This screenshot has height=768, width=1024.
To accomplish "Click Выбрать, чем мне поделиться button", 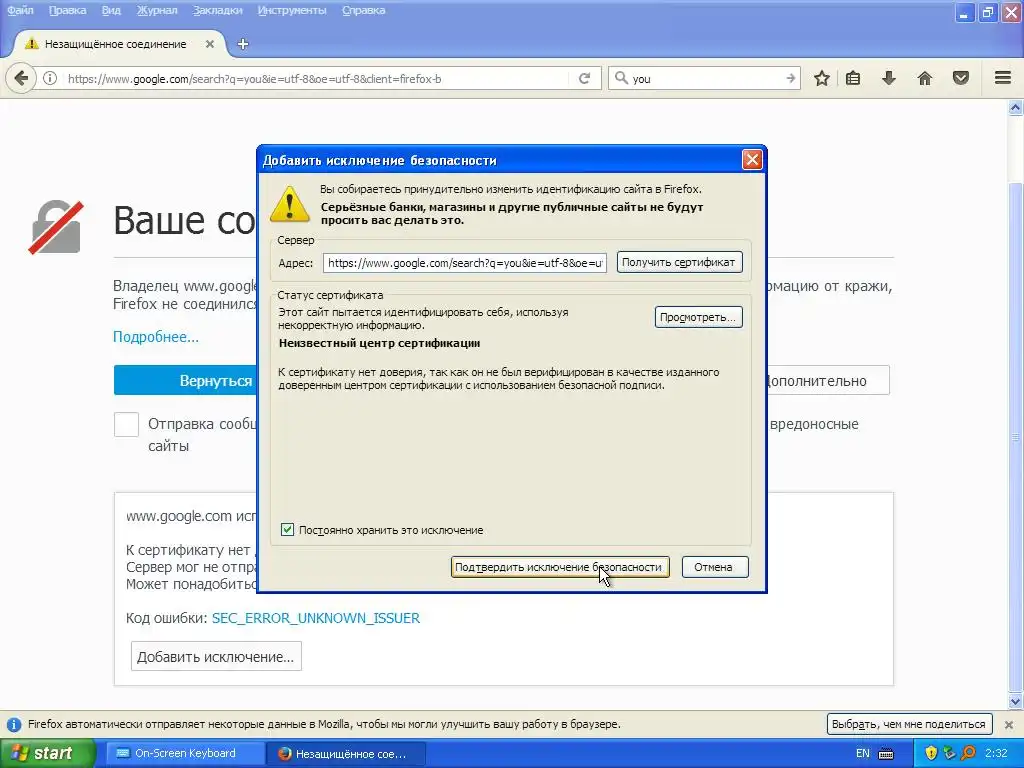I will click(908, 724).
